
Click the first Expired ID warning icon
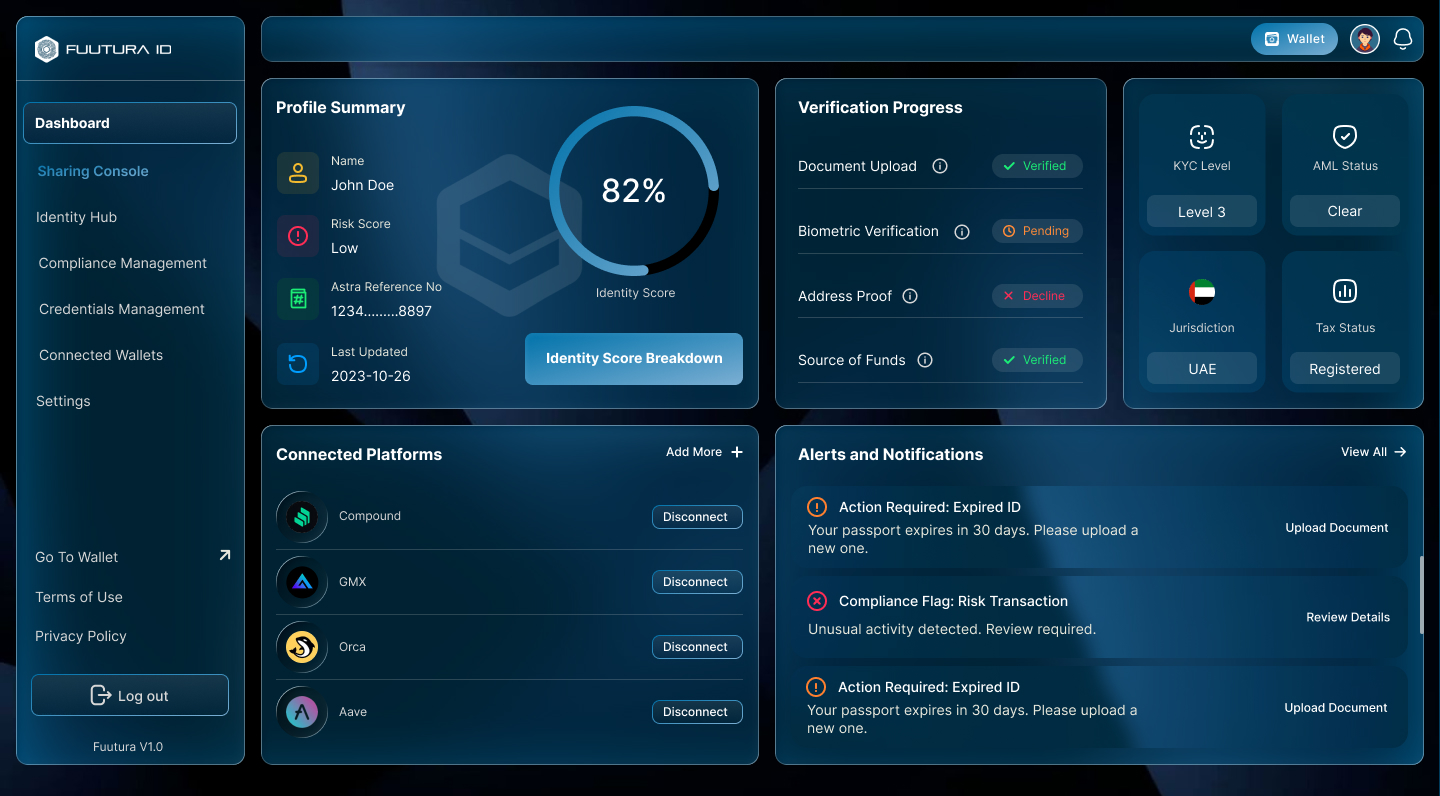(817, 507)
